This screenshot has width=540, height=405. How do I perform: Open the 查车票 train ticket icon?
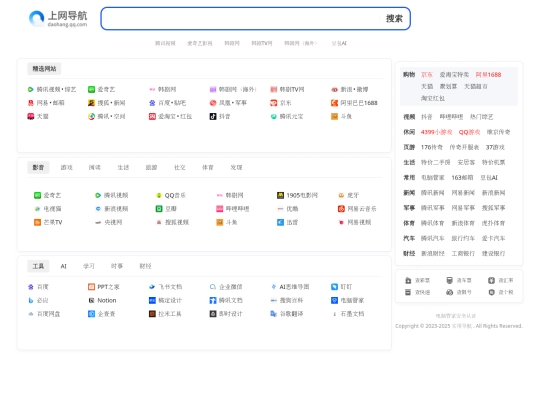[x=449, y=280]
